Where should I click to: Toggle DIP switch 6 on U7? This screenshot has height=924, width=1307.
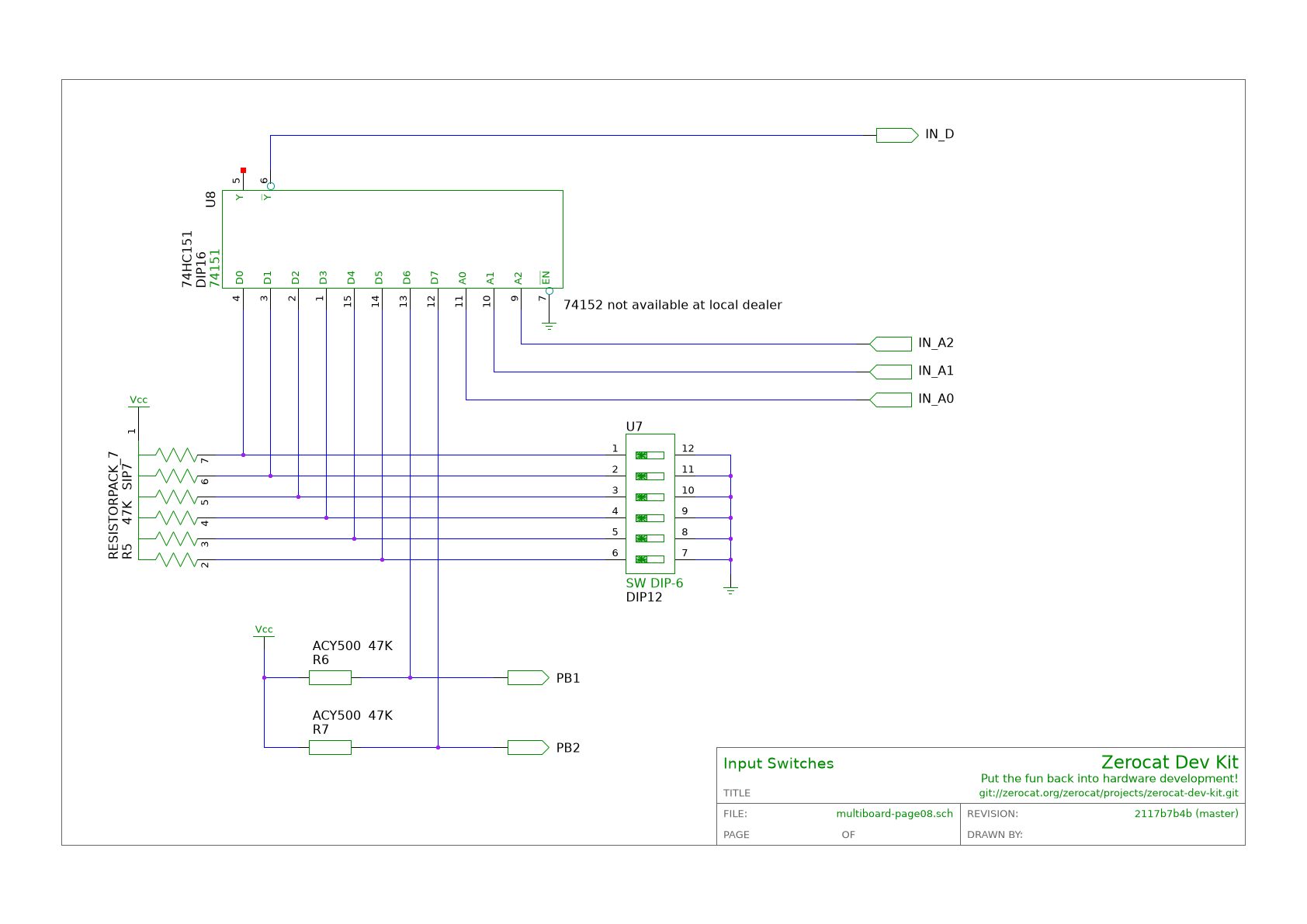(650, 559)
